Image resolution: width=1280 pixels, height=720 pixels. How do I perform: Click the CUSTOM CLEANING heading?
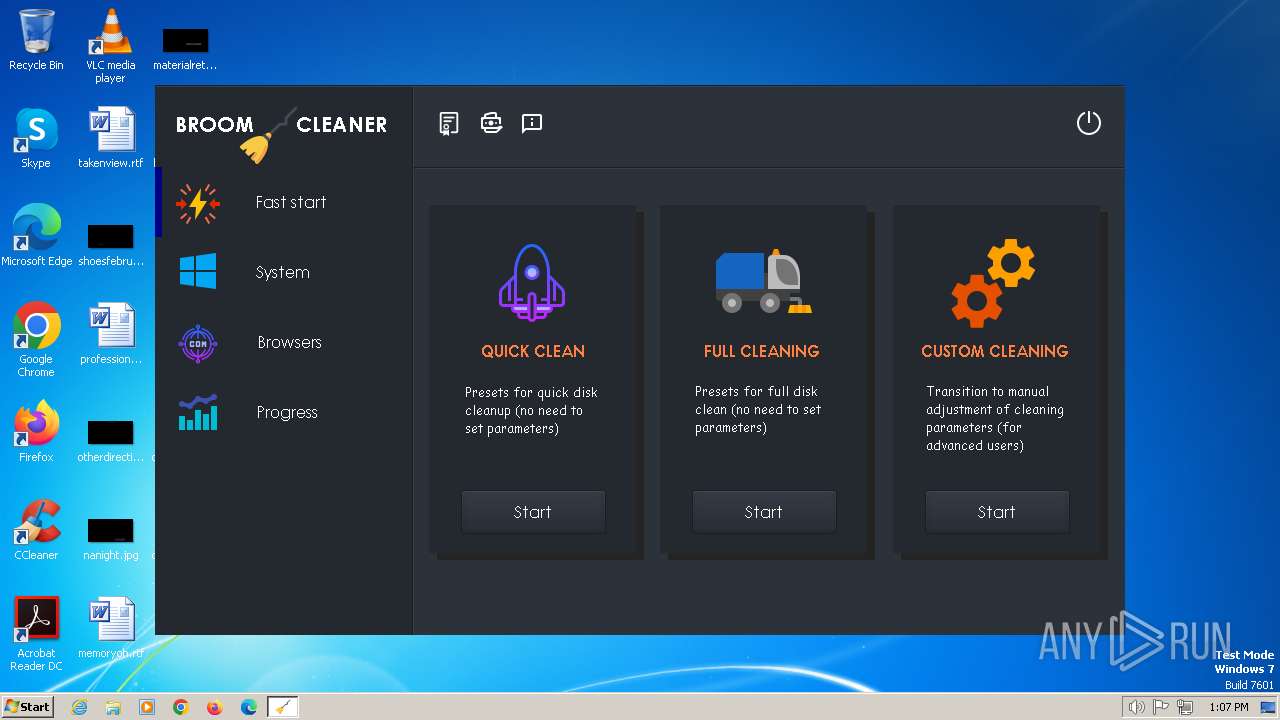point(995,351)
